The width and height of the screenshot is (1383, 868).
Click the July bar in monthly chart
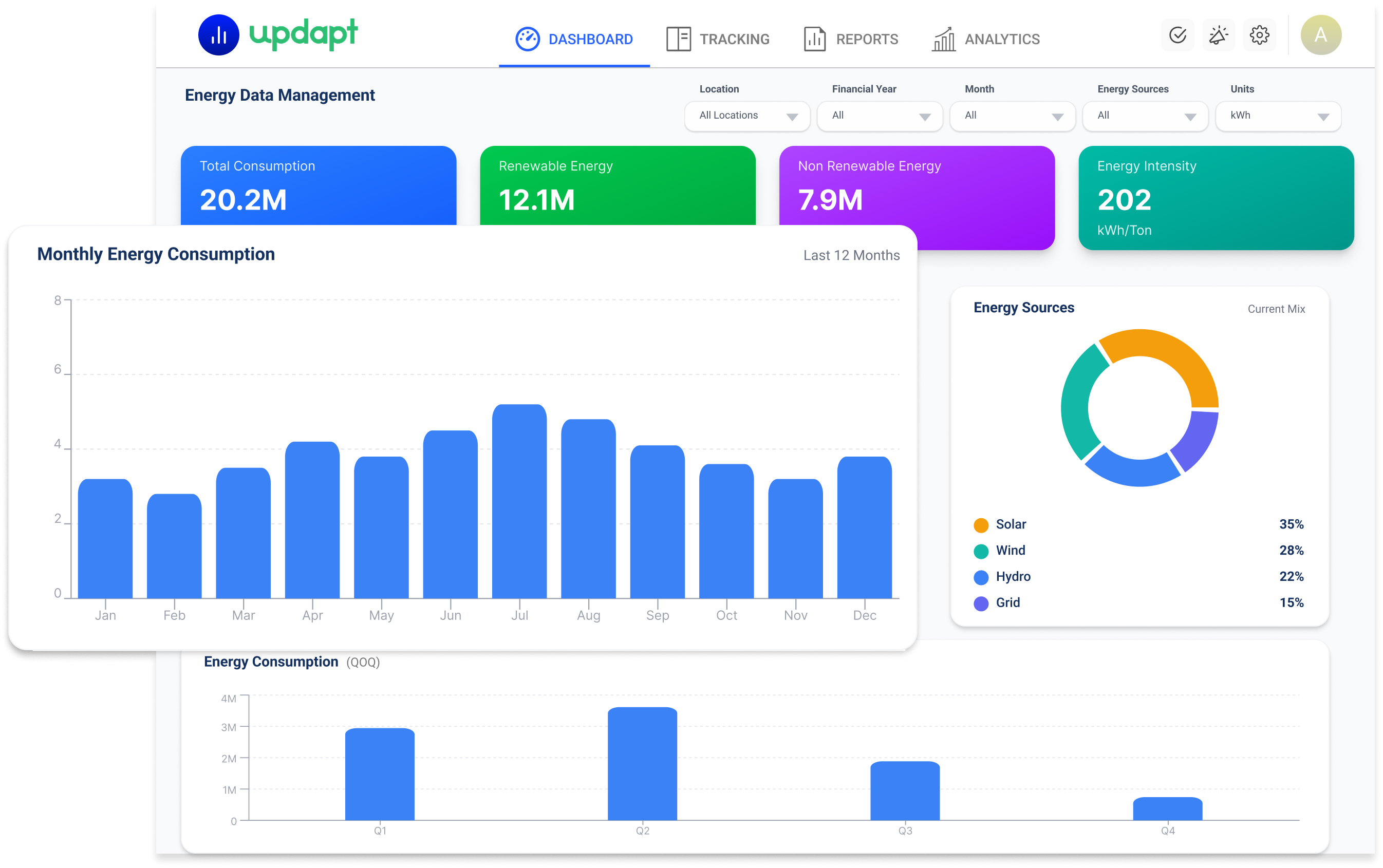[519, 501]
